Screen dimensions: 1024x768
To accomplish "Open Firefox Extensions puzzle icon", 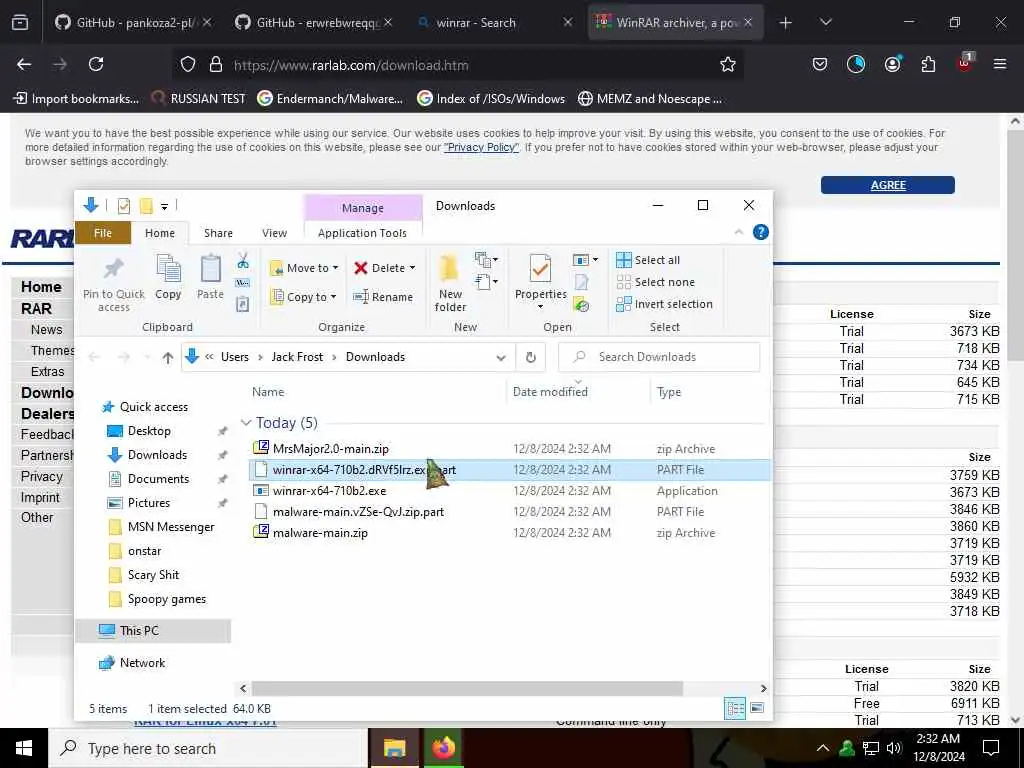I will [x=928, y=64].
